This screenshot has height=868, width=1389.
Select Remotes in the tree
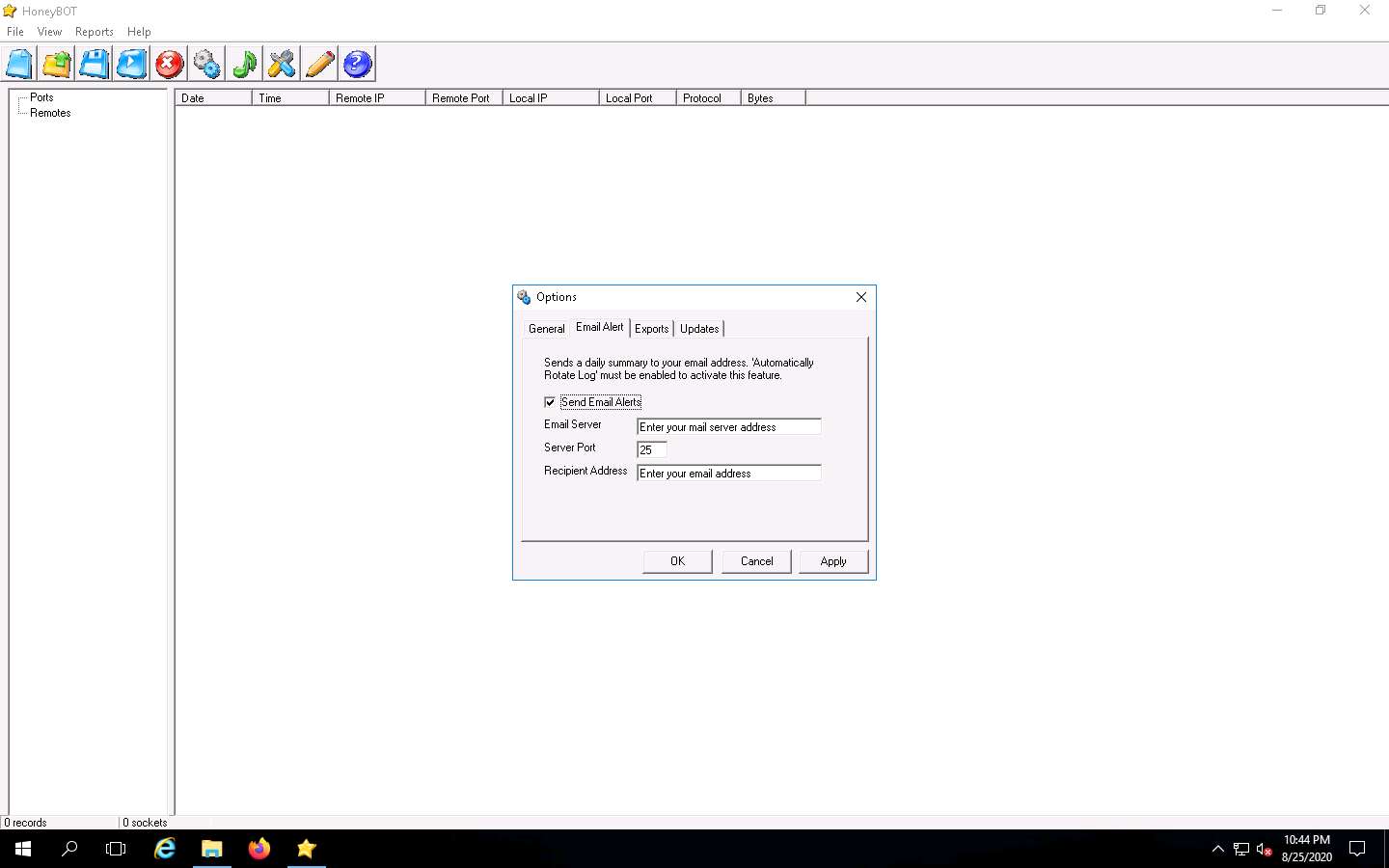pos(50,113)
